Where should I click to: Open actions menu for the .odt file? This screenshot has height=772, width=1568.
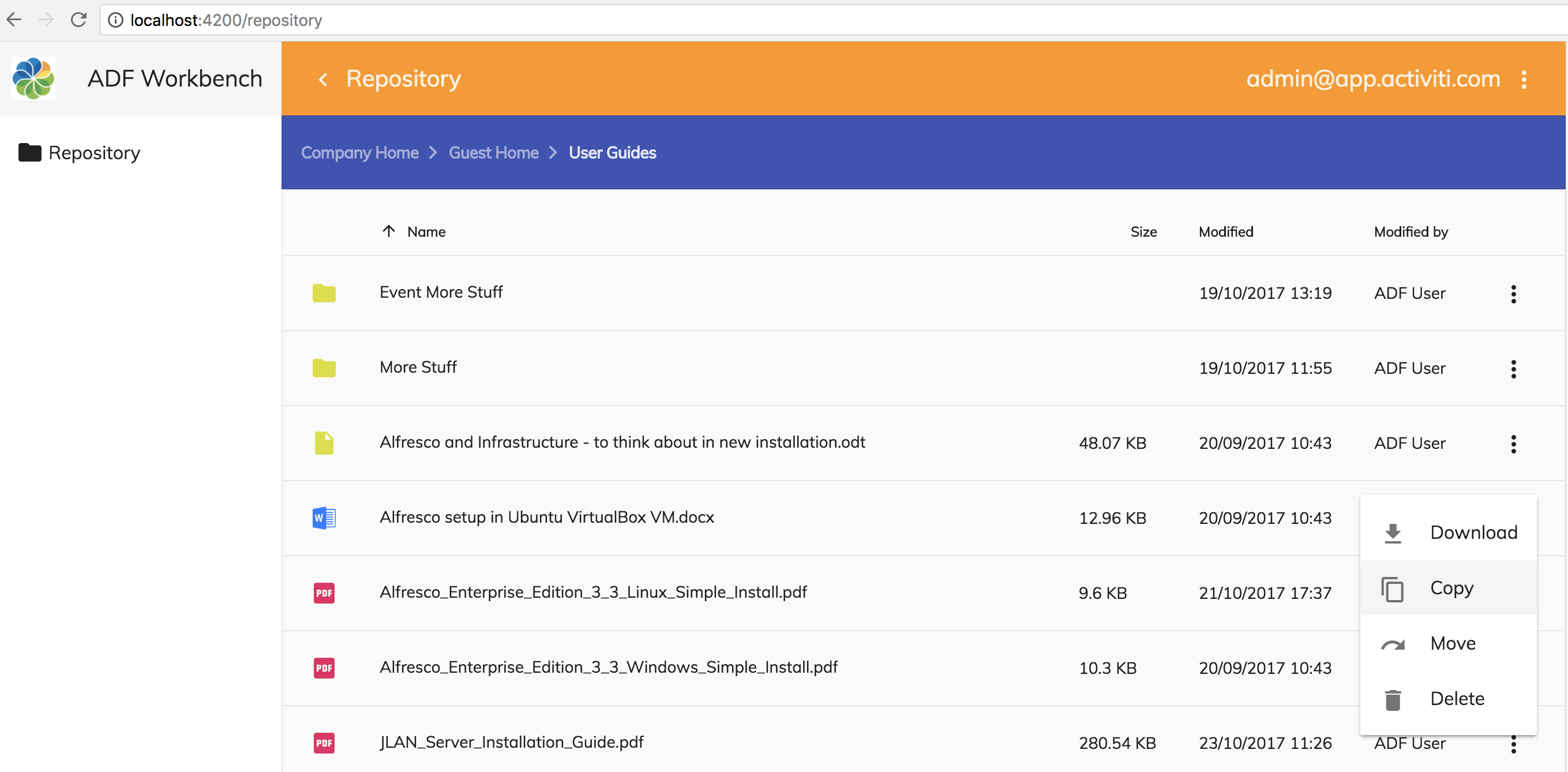(x=1513, y=443)
